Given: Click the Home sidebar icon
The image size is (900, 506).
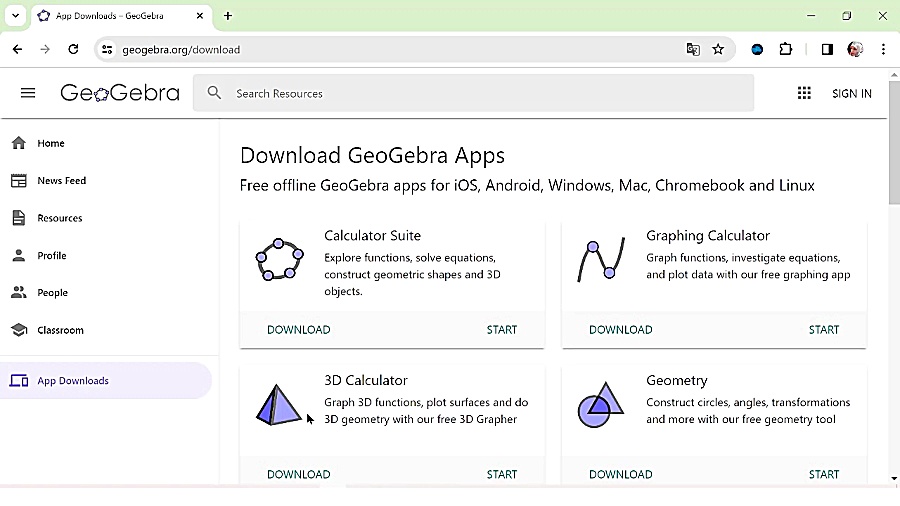Looking at the screenshot, I should (x=19, y=143).
